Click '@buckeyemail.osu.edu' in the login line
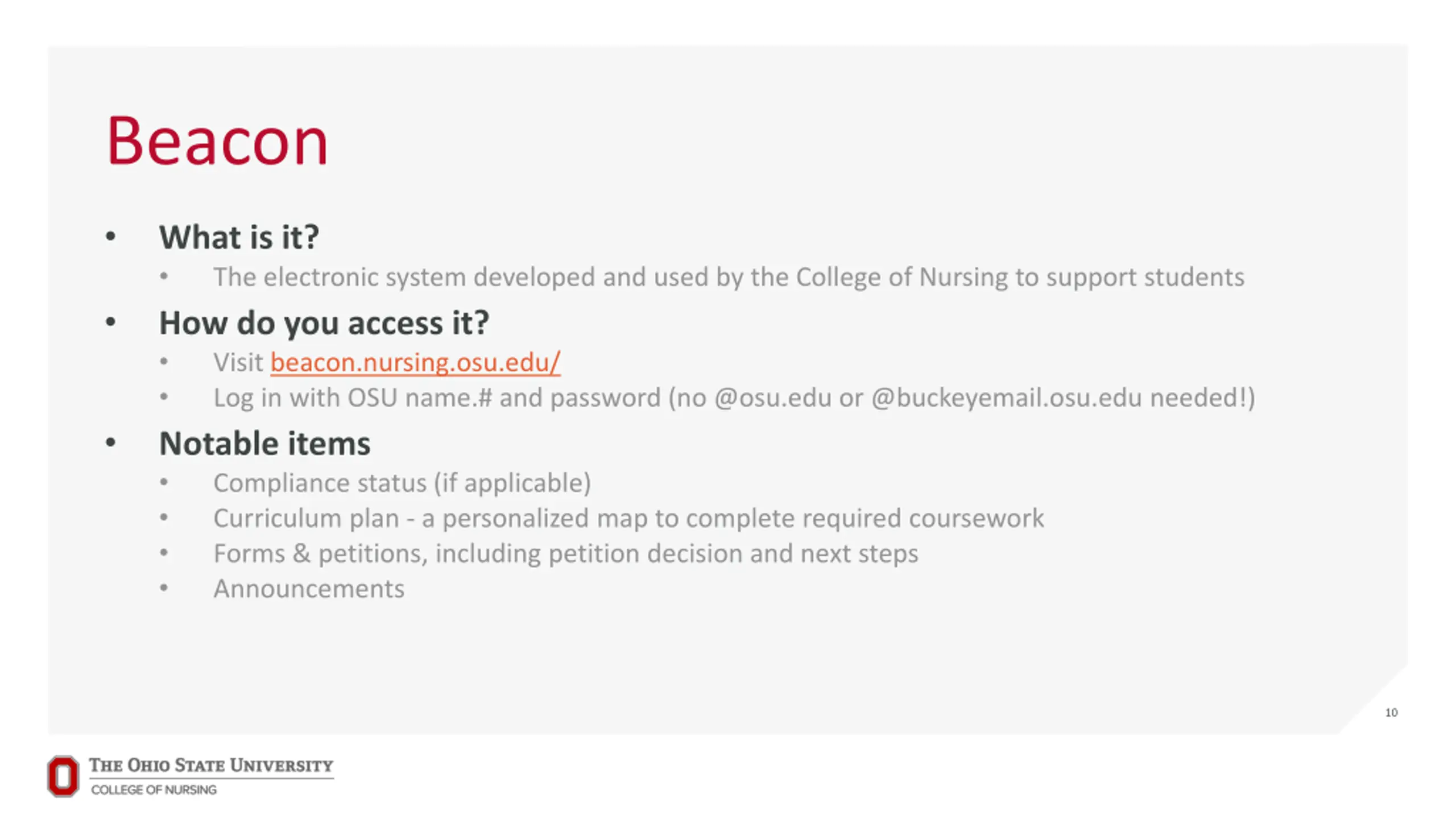1456x819 pixels. pyautogui.click(x=1006, y=398)
